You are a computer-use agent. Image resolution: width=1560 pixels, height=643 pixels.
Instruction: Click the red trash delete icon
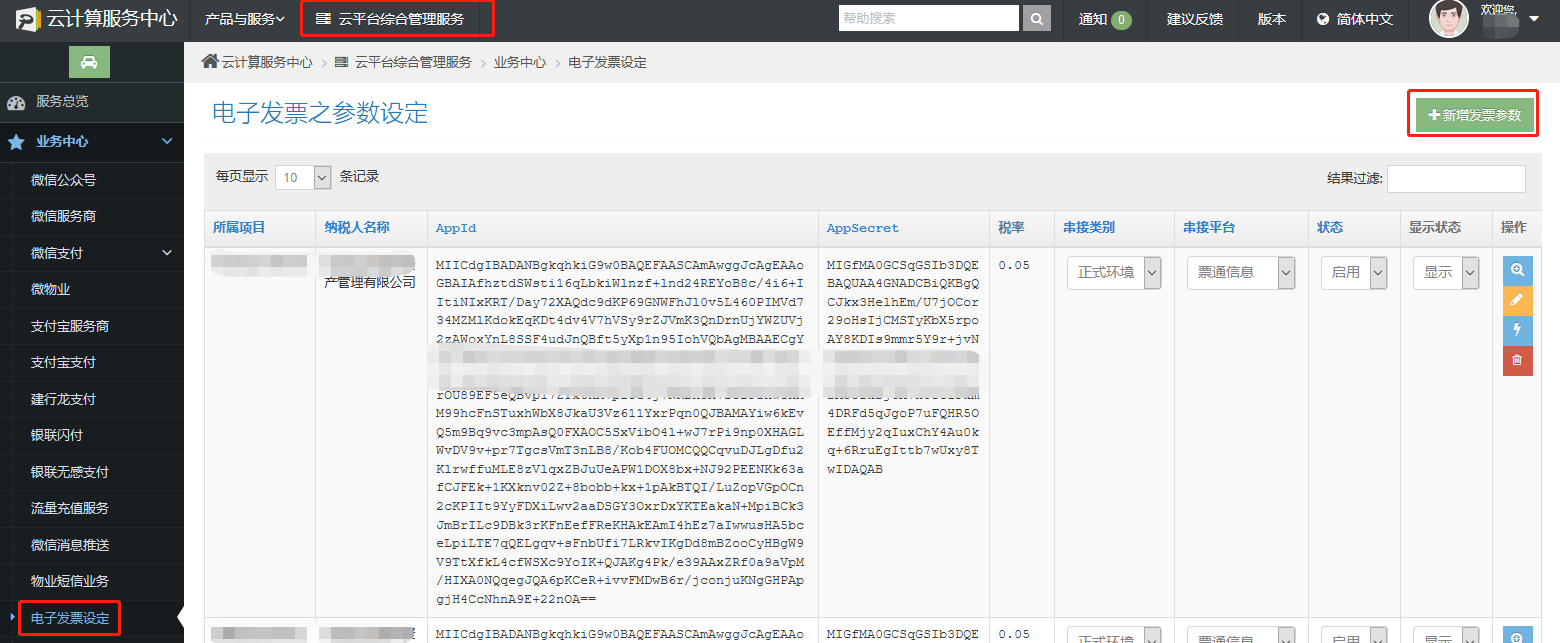1517,360
